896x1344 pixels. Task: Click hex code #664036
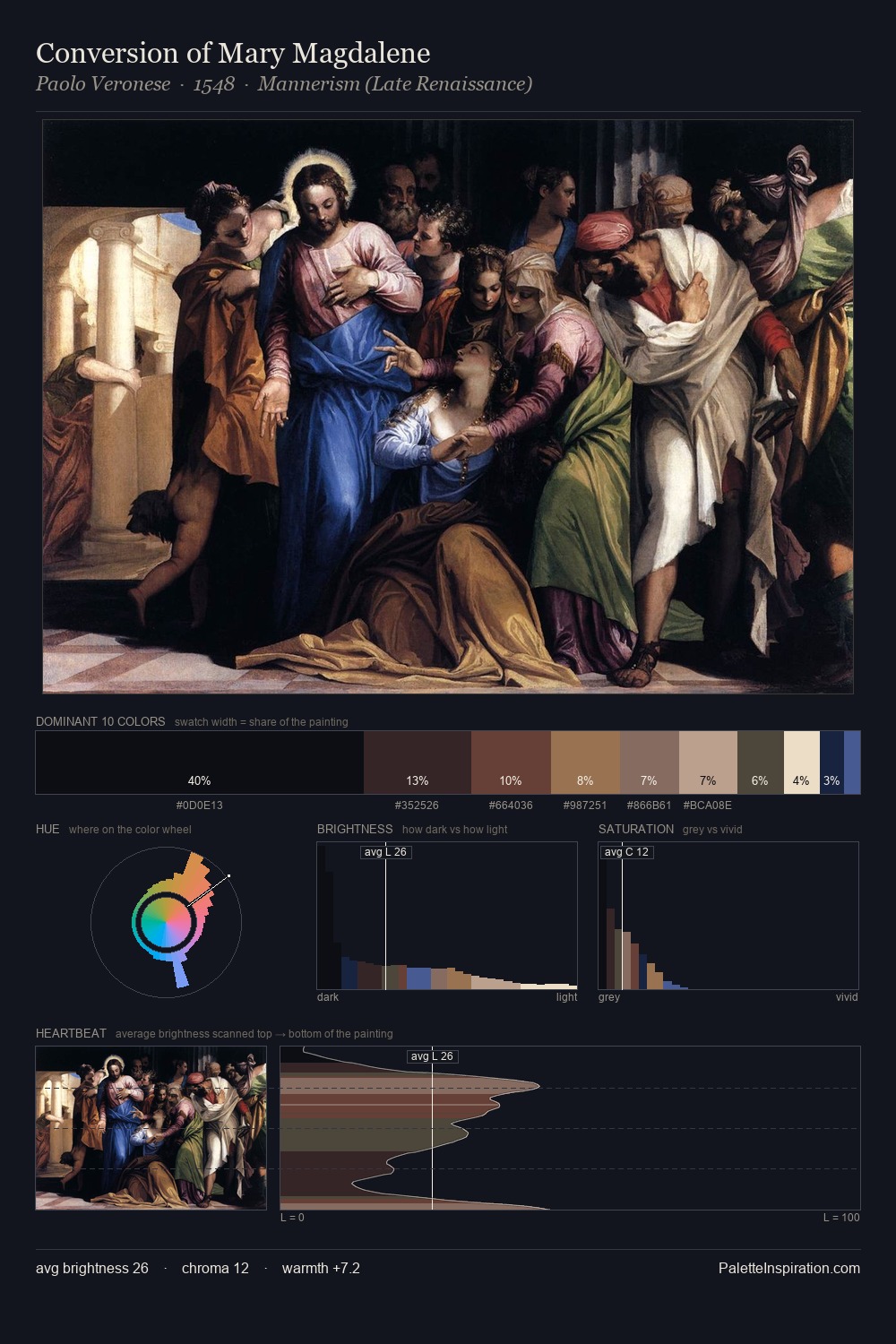coord(511,806)
